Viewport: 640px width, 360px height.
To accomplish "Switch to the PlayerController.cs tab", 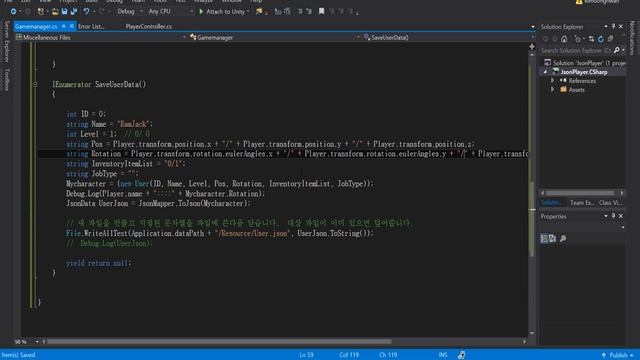I will [x=149, y=26].
